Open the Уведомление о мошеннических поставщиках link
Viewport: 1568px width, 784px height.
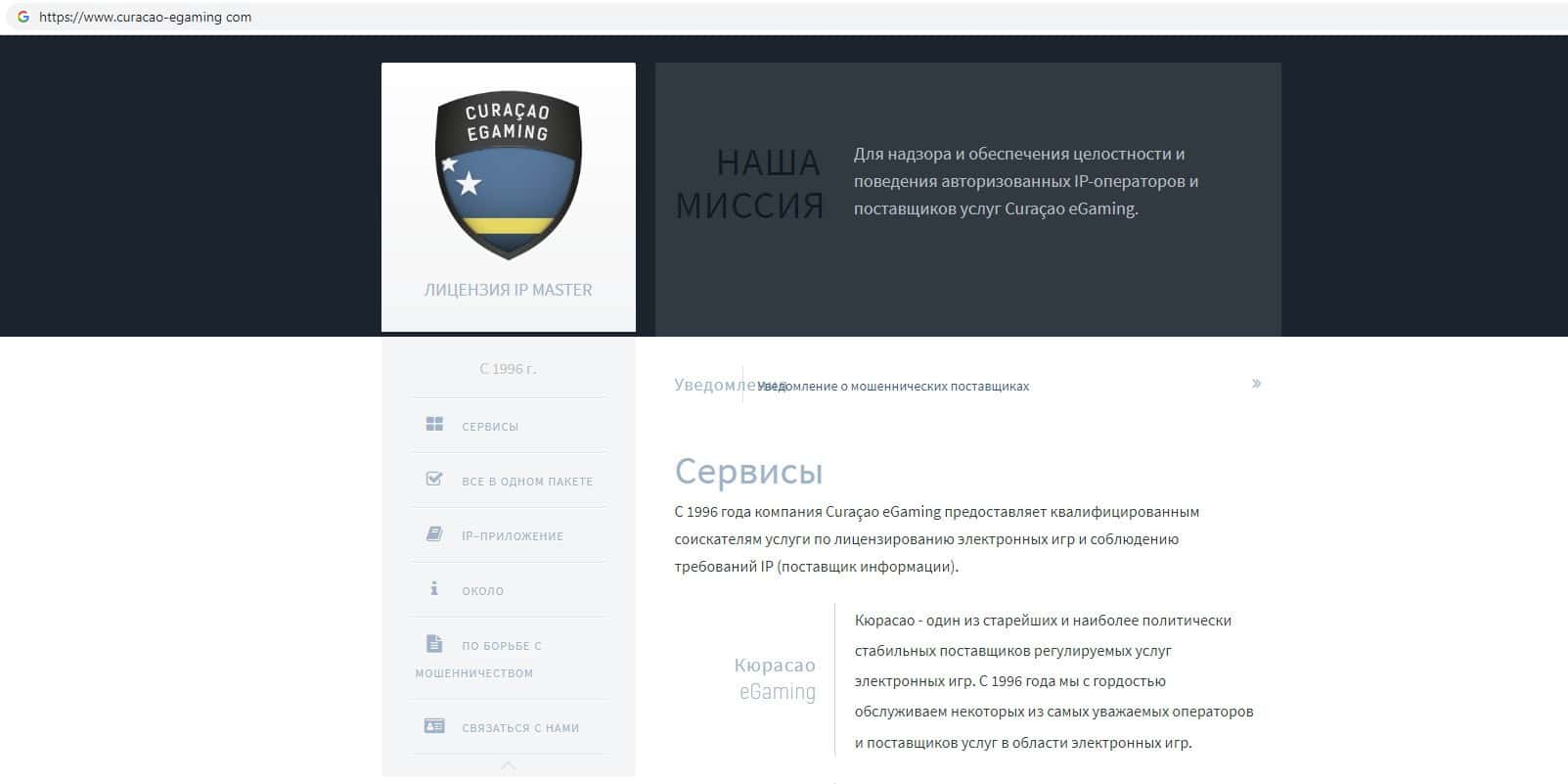coord(893,387)
